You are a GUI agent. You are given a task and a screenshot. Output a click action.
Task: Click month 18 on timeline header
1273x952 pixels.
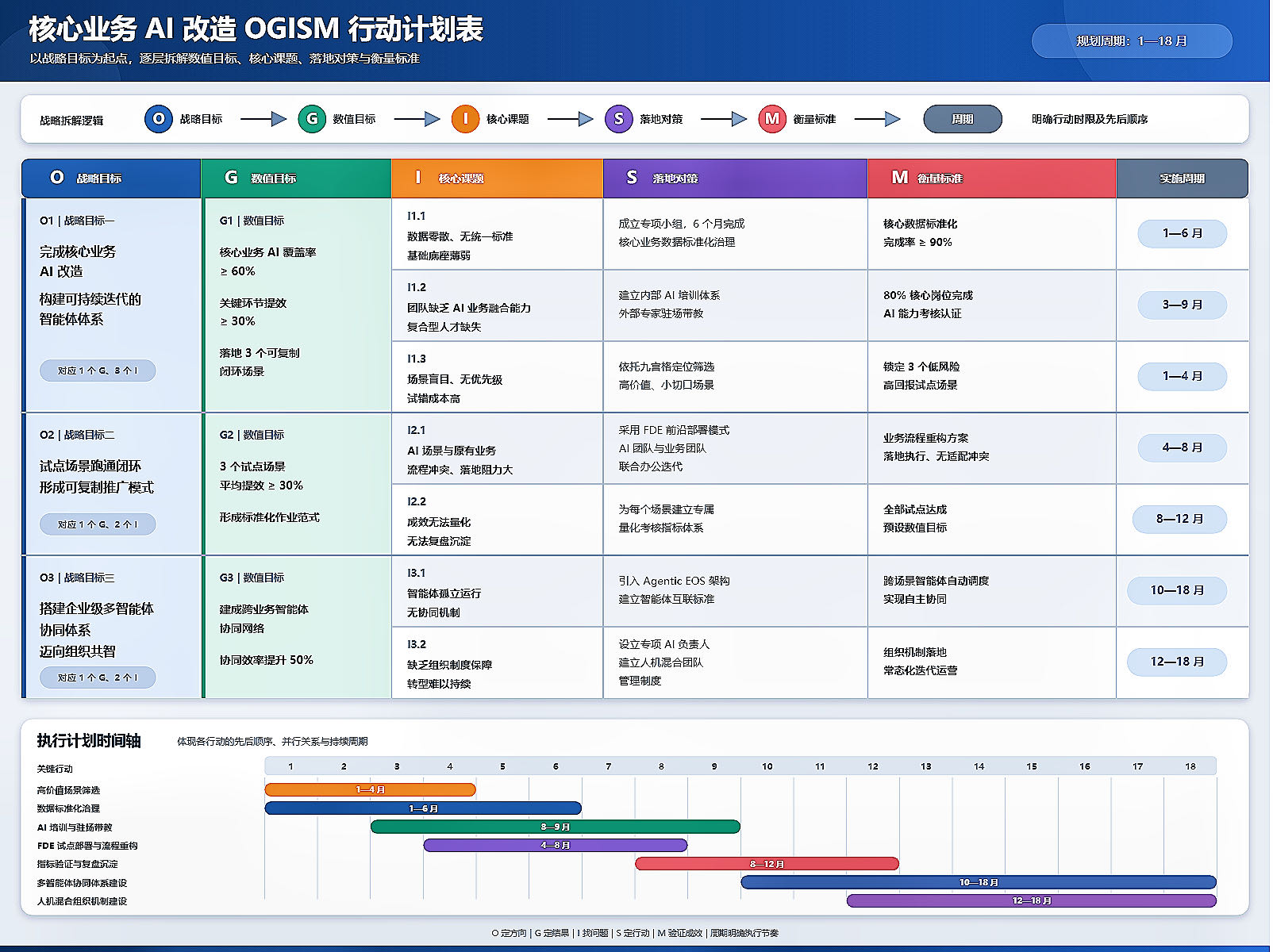click(x=1190, y=766)
